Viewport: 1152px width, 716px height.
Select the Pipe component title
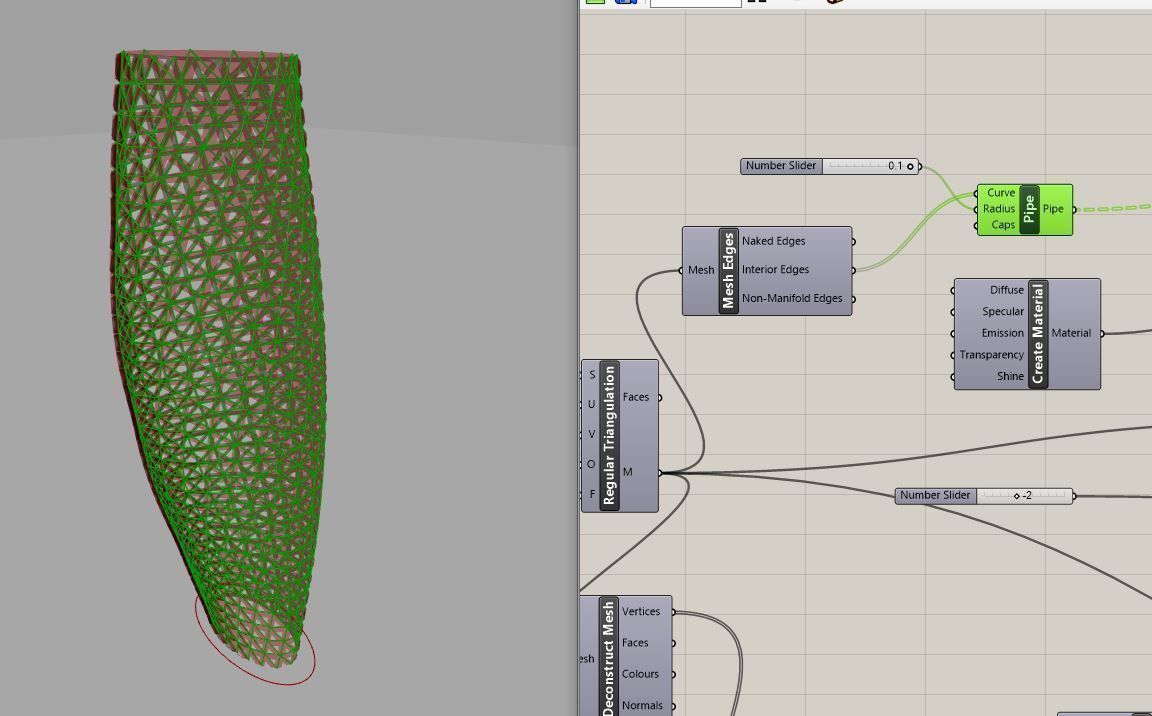pyautogui.click(x=1029, y=209)
